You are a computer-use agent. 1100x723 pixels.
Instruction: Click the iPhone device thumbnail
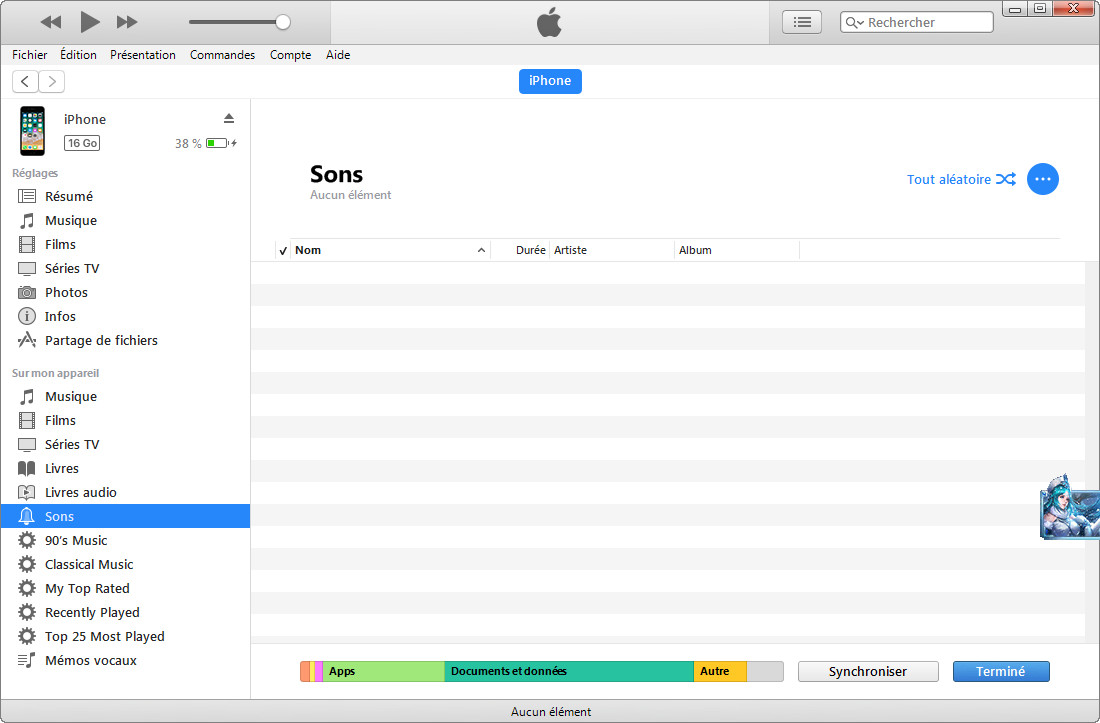pos(32,130)
